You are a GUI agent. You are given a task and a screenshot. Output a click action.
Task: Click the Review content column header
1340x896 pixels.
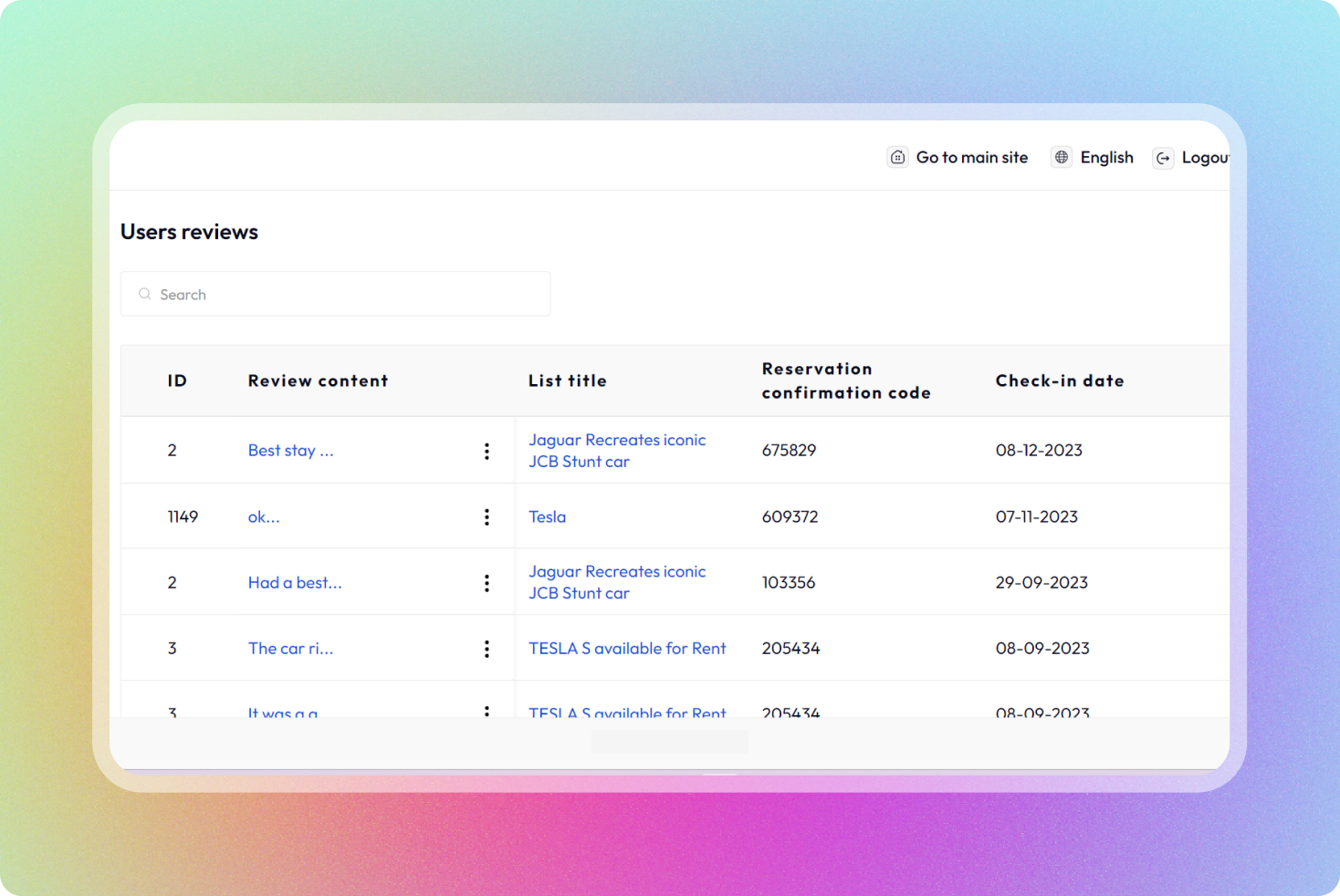tap(318, 380)
